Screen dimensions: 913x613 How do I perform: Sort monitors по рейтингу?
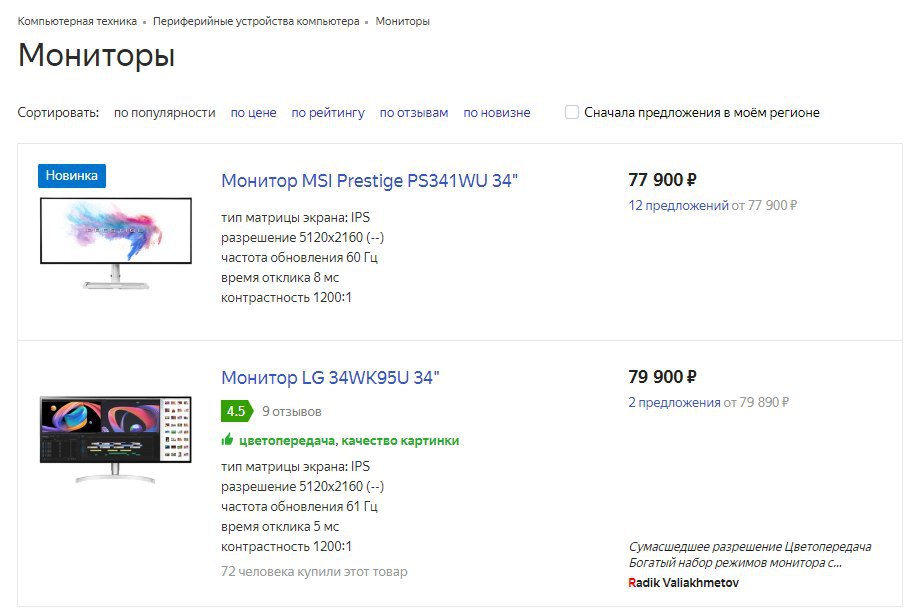pyautogui.click(x=328, y=112)
